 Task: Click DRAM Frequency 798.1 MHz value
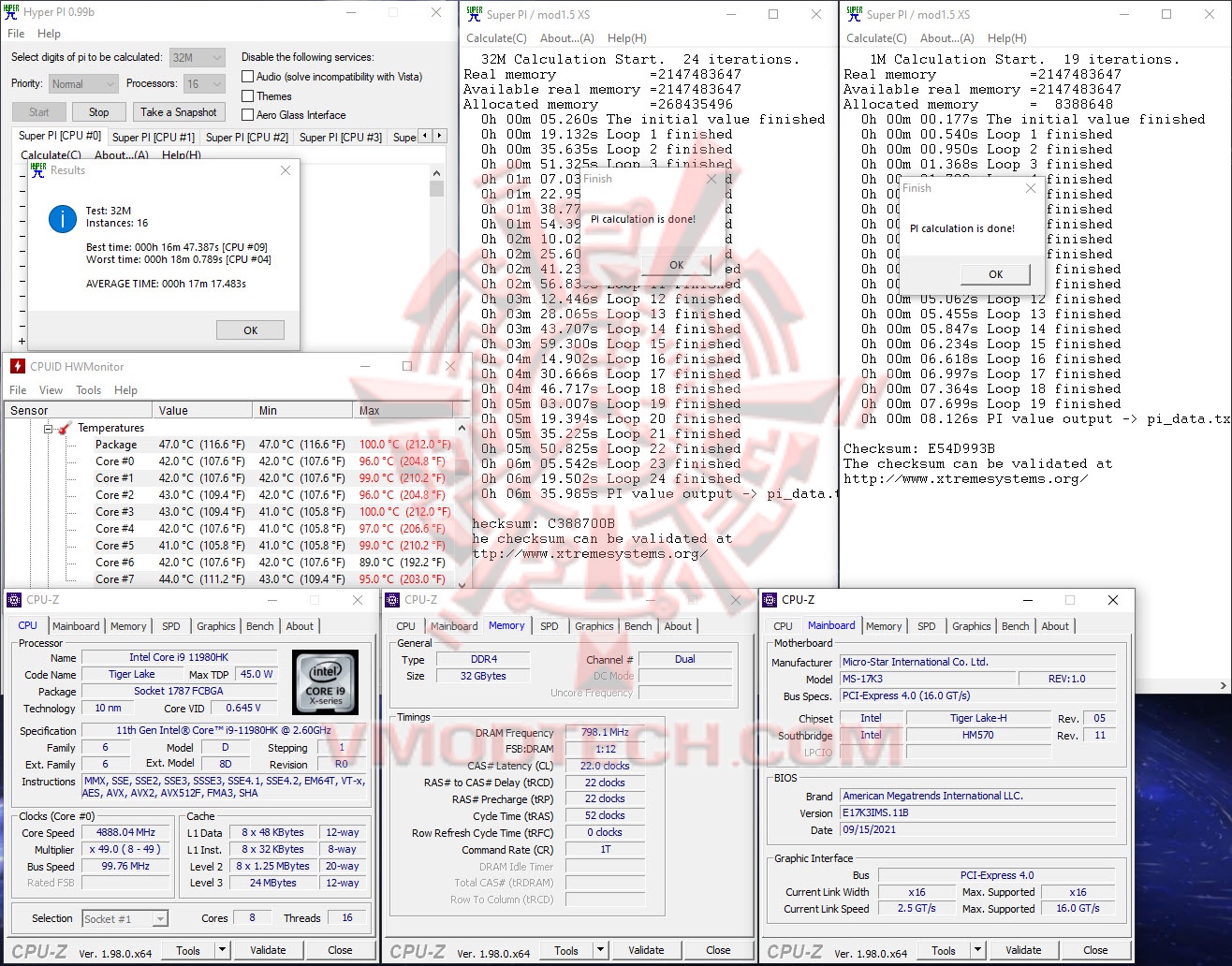click(x=605, y=733)
